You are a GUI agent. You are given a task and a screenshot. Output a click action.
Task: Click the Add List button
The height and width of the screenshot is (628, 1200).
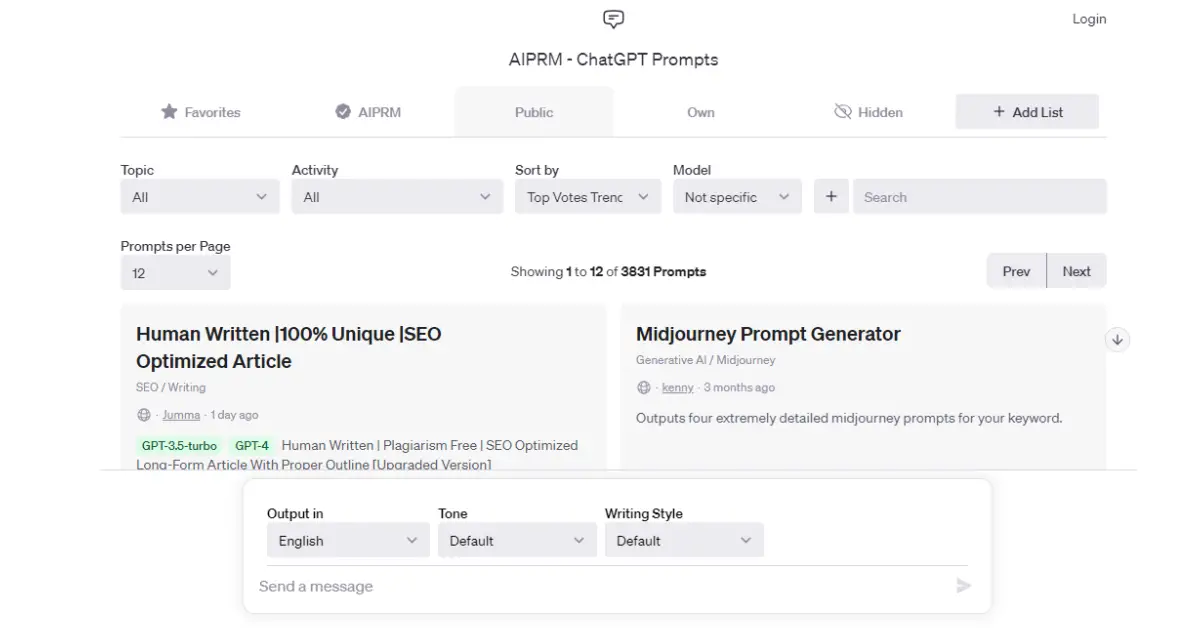(x=1027, y=111)
